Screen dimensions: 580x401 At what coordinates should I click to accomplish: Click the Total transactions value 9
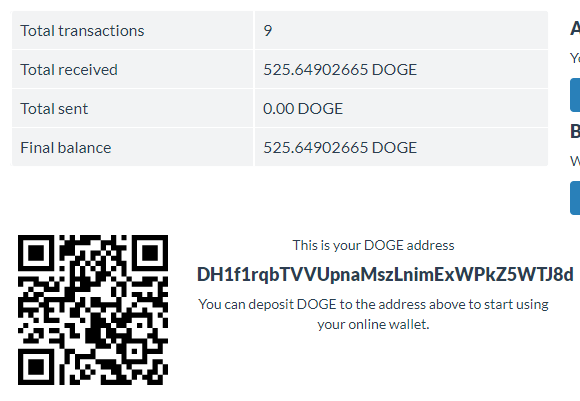tap(268, 31)
